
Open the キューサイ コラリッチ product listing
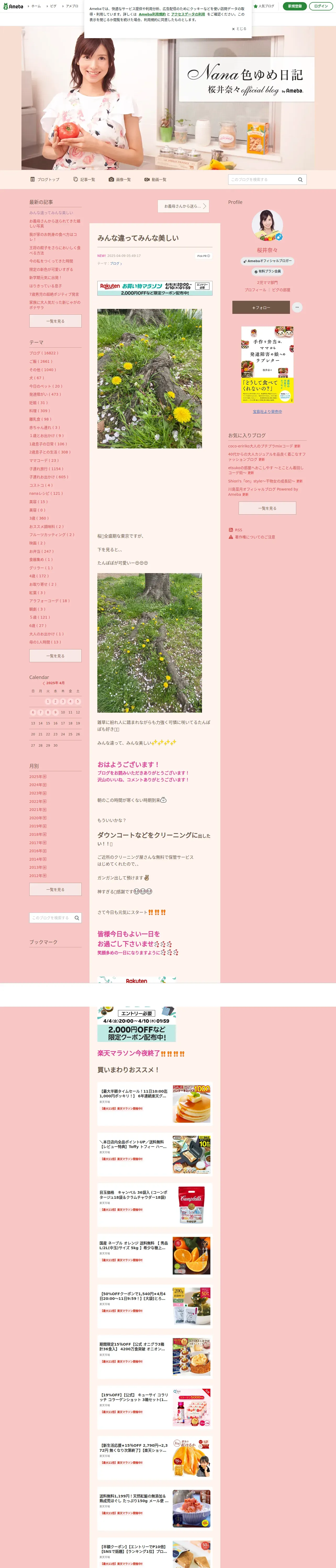click(155, 1407)
